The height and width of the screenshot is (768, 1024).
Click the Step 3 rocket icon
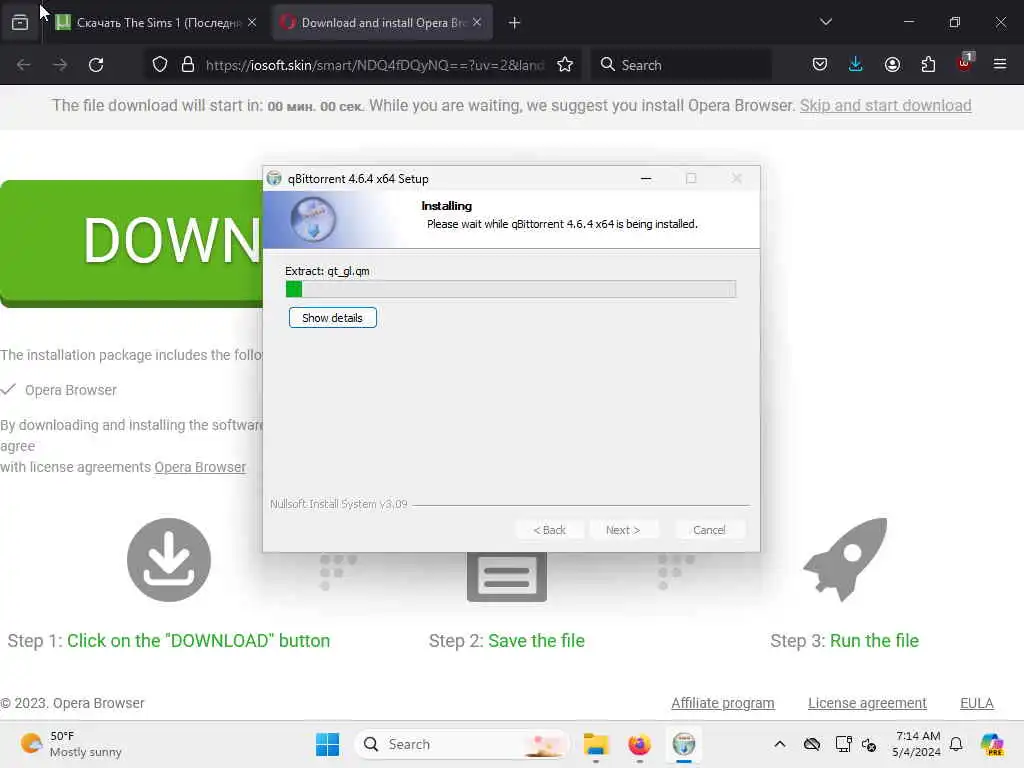(845, 559)
